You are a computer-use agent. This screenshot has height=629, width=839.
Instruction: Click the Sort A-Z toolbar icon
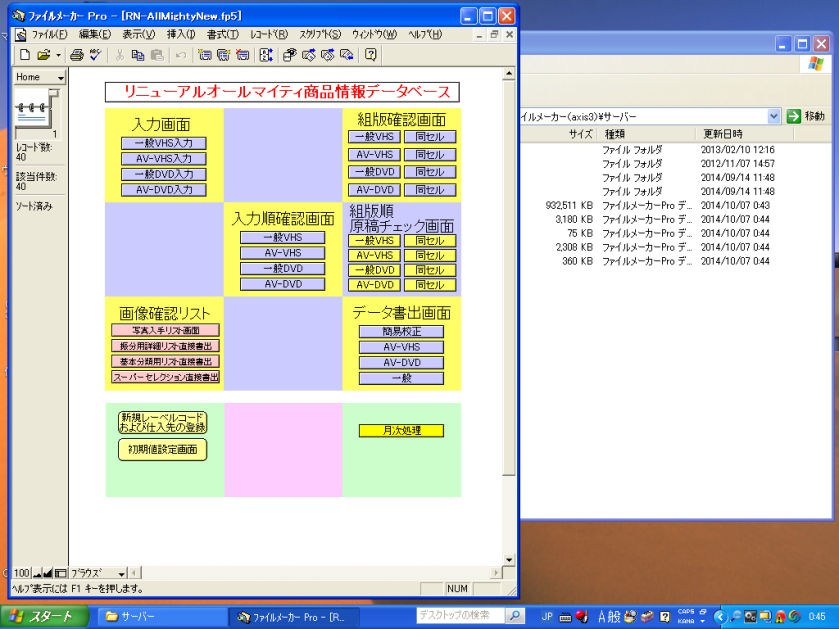pyautogui.click(x=266, y=55)
